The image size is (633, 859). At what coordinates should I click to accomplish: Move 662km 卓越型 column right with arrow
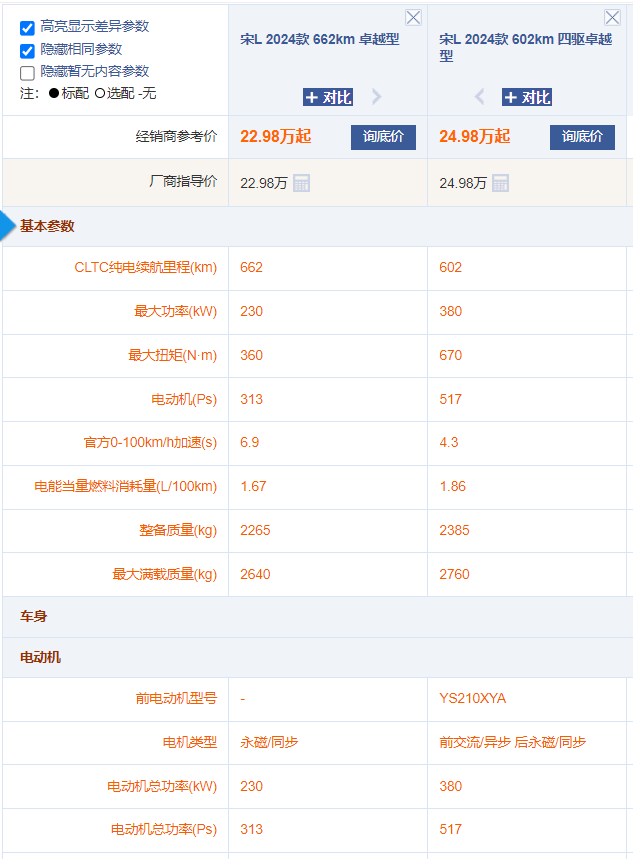[376, 97]
